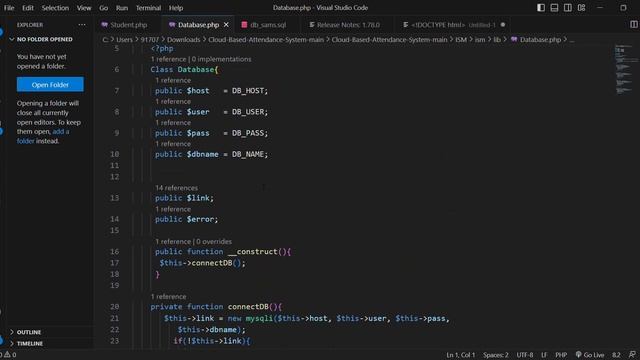The width and height of the screenshot is (640, 360).
Task: Click 'connectDB' in private function line
Action: 248,307
